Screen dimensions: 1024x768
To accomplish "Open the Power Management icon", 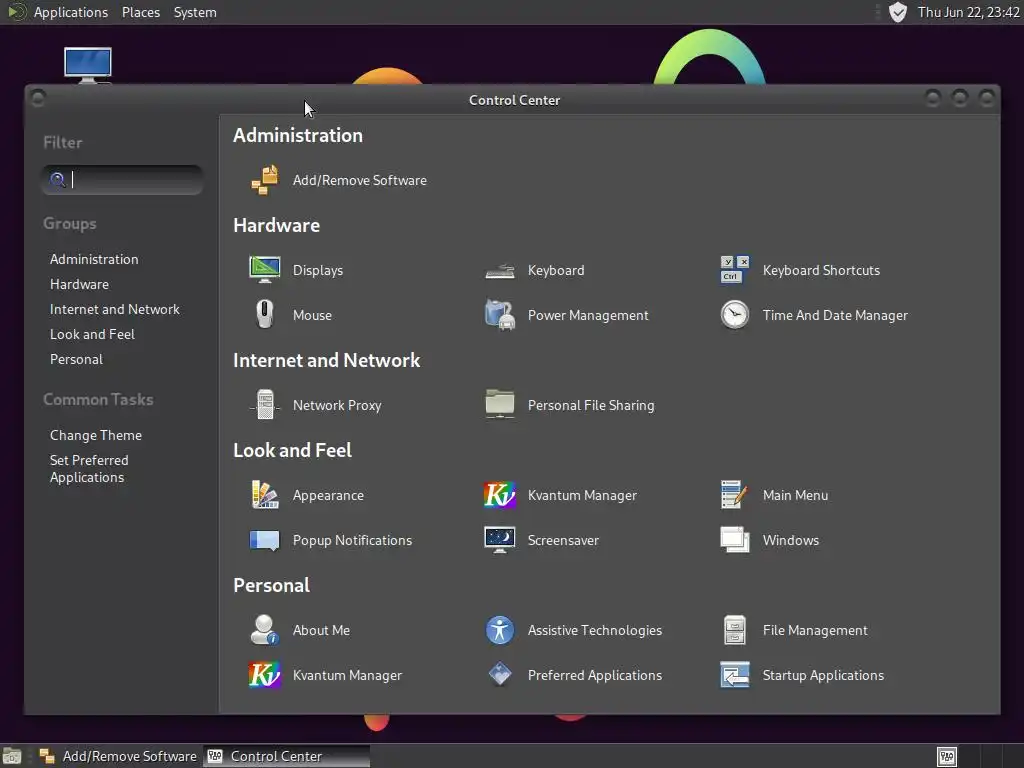I will point(500,315).
